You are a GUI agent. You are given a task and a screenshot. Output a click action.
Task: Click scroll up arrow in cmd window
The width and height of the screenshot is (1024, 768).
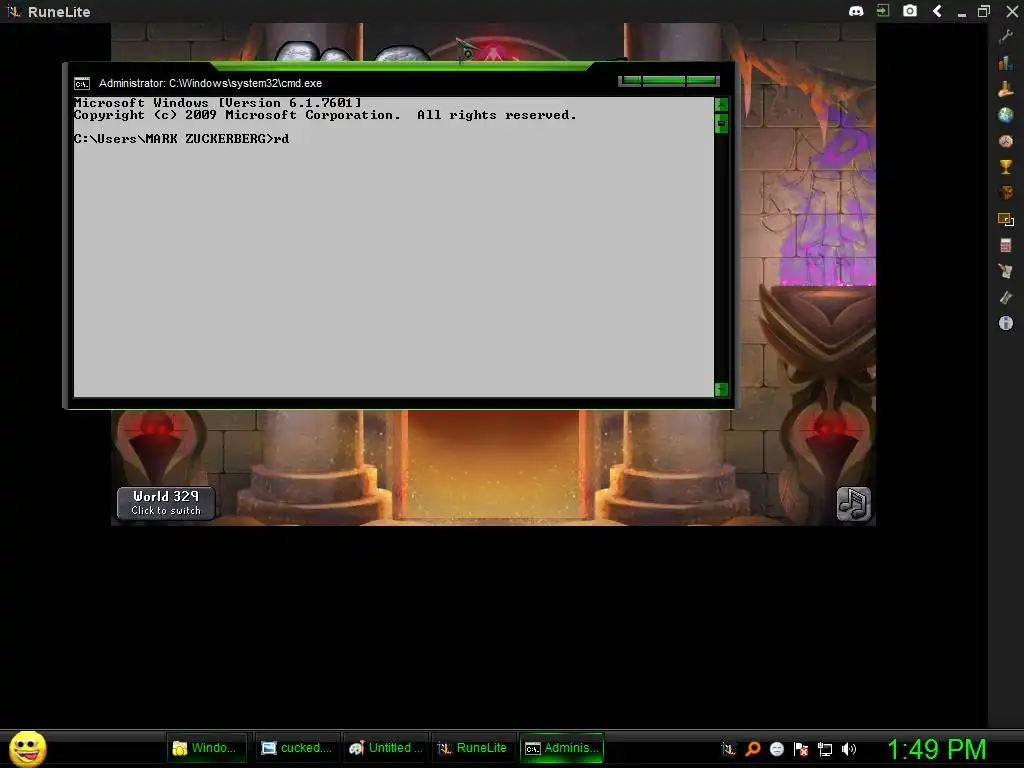tap(721, 104)
